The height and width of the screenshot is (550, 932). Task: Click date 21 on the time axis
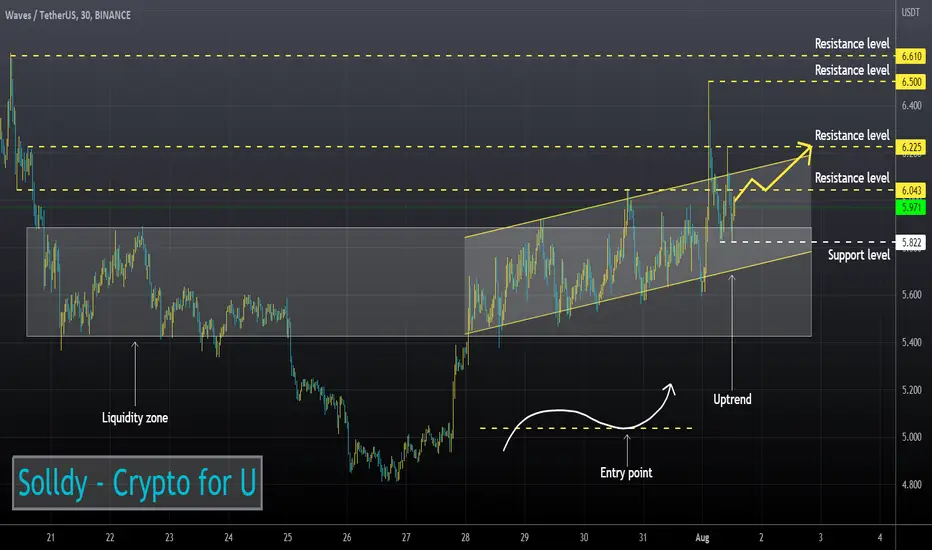tap(51, 538)
